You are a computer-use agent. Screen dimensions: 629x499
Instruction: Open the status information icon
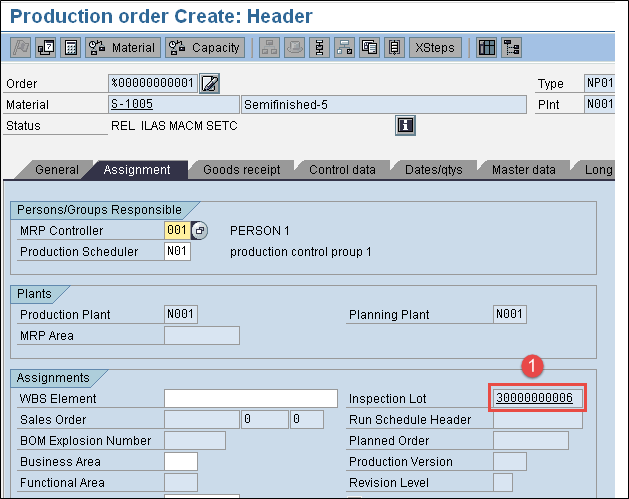point(406,125)
